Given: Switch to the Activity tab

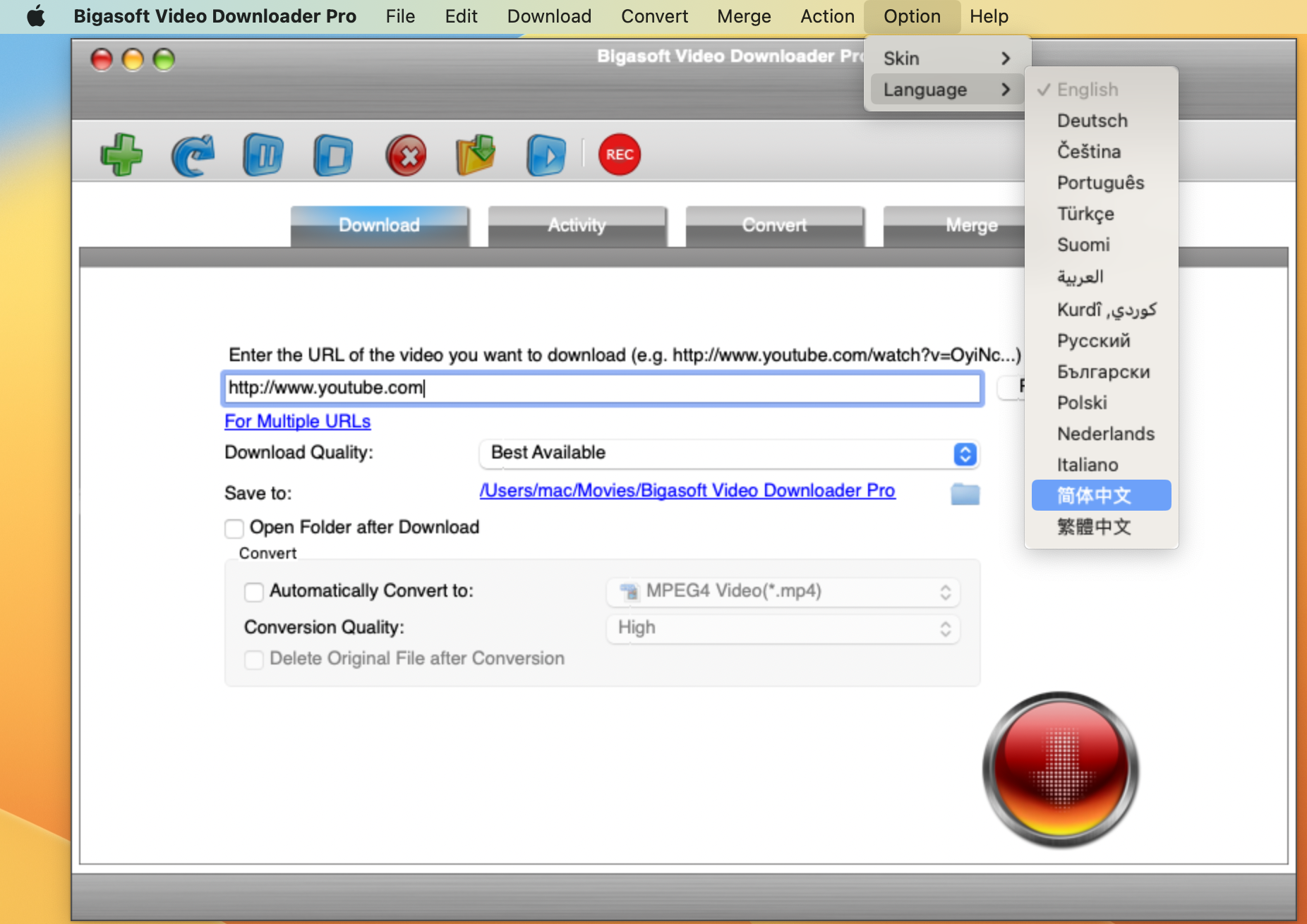Looking at the screenshot, I should (x=577, y=226).
